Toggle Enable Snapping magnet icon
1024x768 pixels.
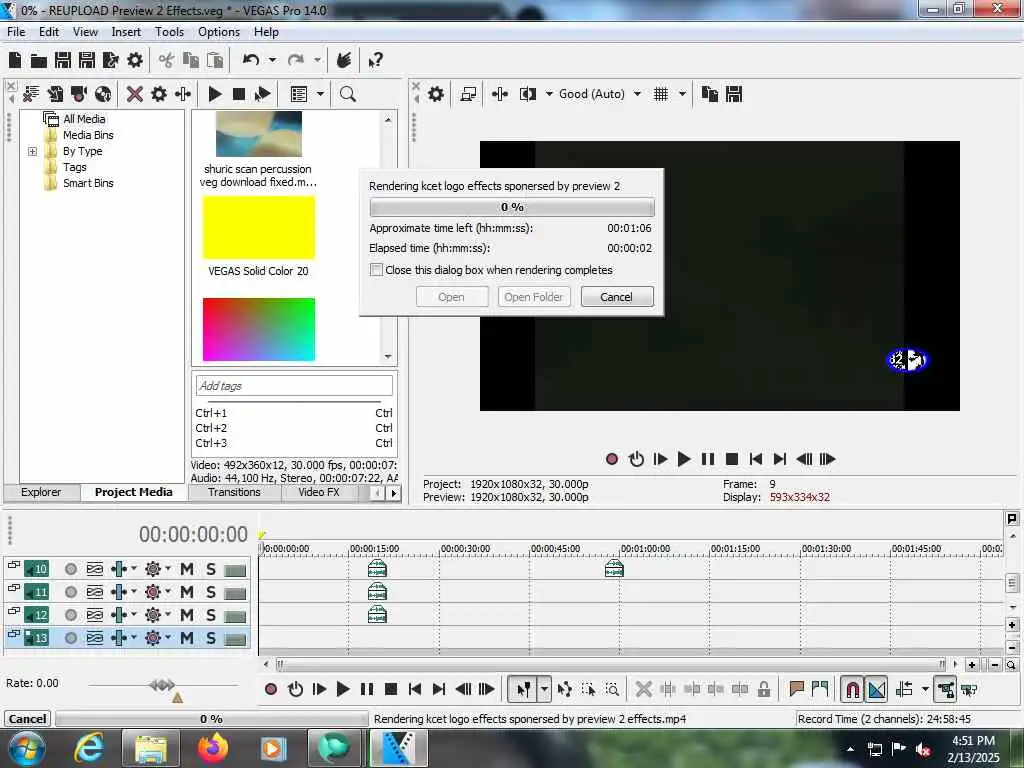pos(852,689)
